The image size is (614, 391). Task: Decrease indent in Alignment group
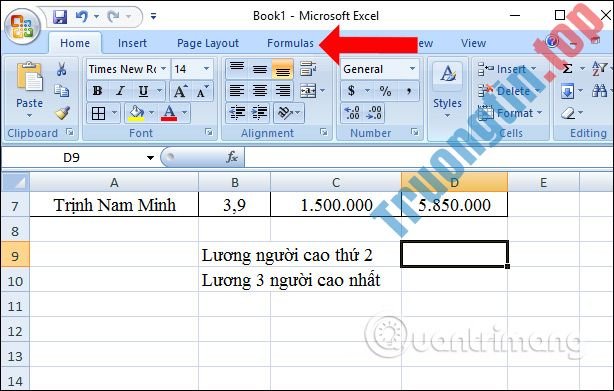[237, 114]
